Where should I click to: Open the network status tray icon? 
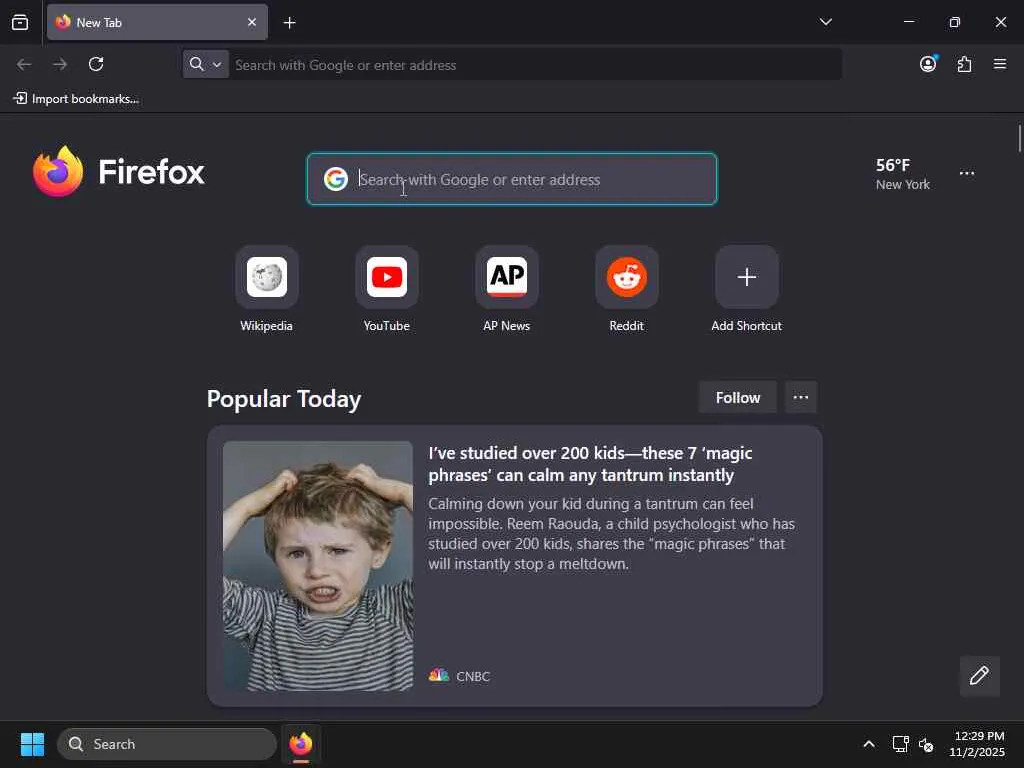click(901, 744)
